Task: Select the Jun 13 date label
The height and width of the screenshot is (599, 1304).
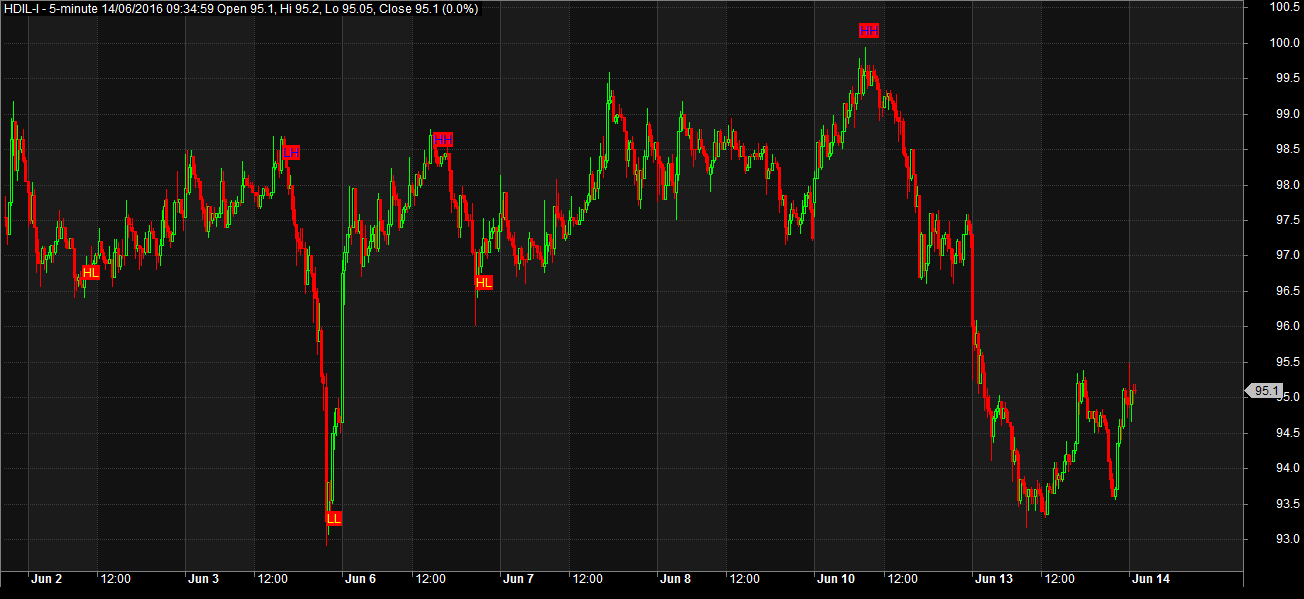Action: [994, 579]
